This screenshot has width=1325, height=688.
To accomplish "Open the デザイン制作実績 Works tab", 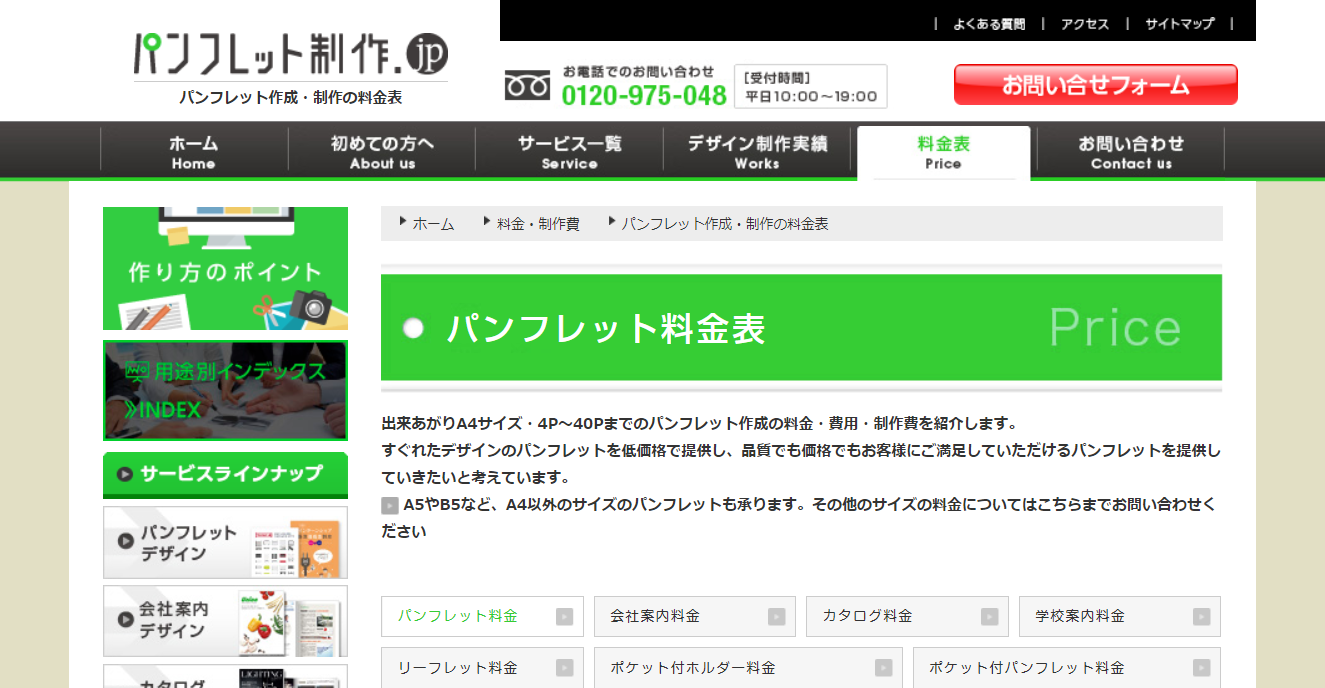I will pos(757,151).
